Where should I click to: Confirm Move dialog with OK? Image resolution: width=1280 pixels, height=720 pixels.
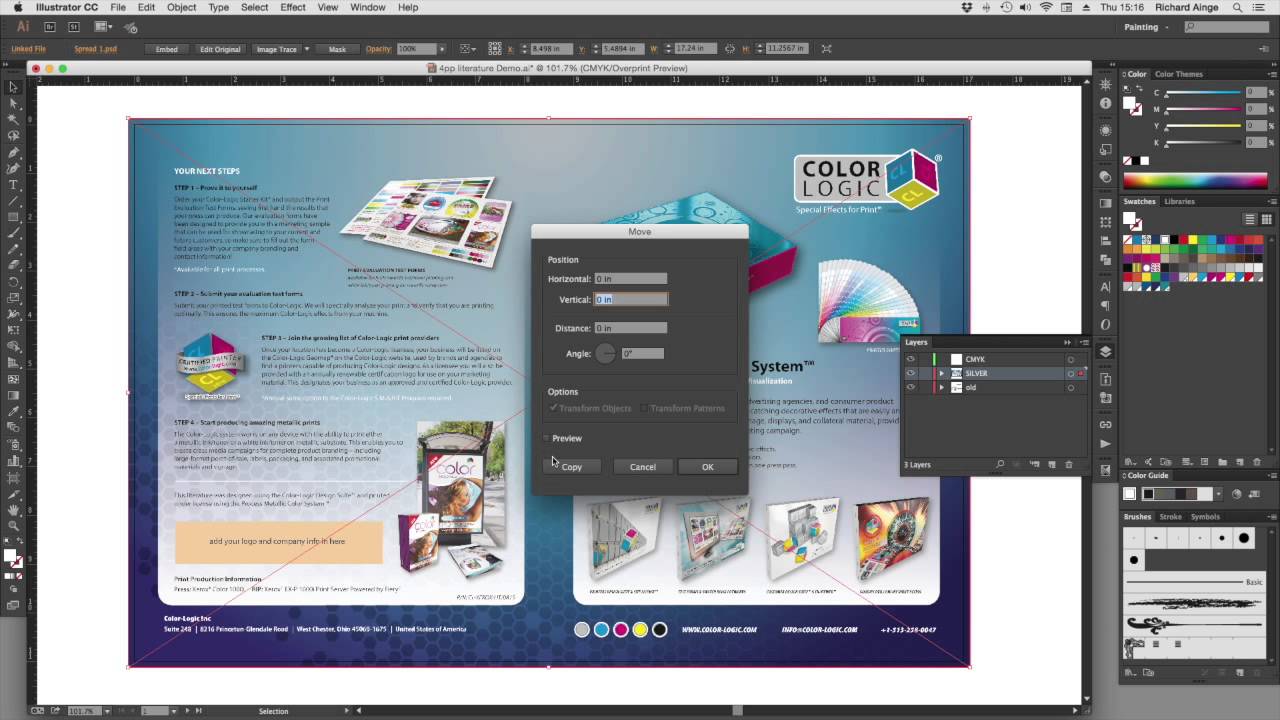pyautogui.click(x=707, y=467)
